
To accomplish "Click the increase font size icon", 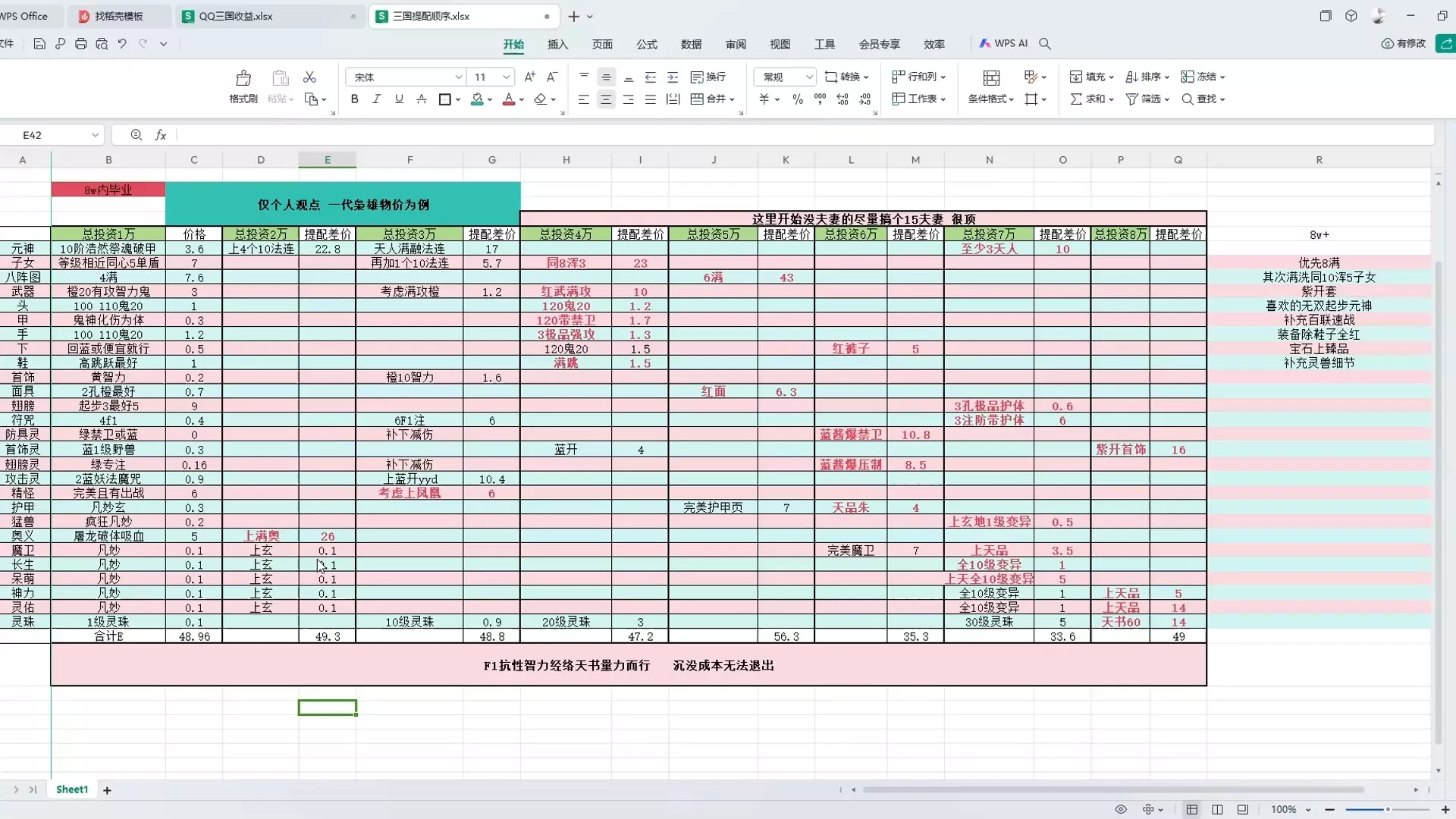I will click(529, 77).
